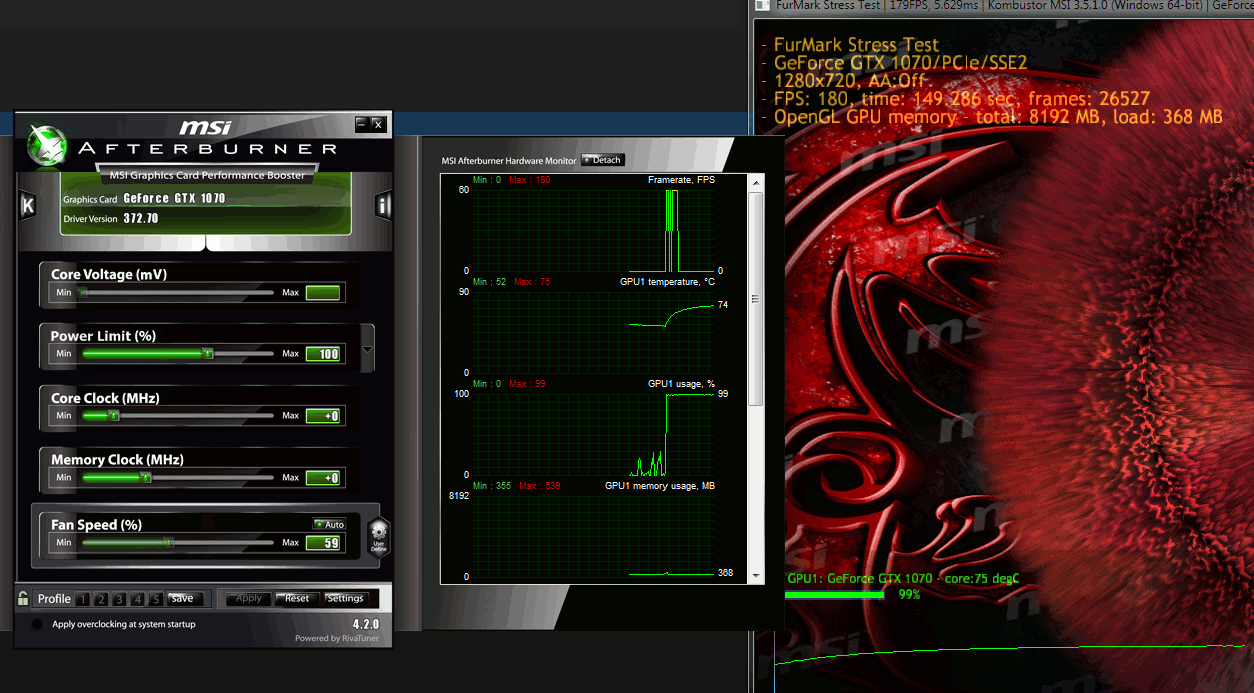Select profile slot 2
Screen dimensions: 1254x693
pyautogui.click(x=101, y=599)
